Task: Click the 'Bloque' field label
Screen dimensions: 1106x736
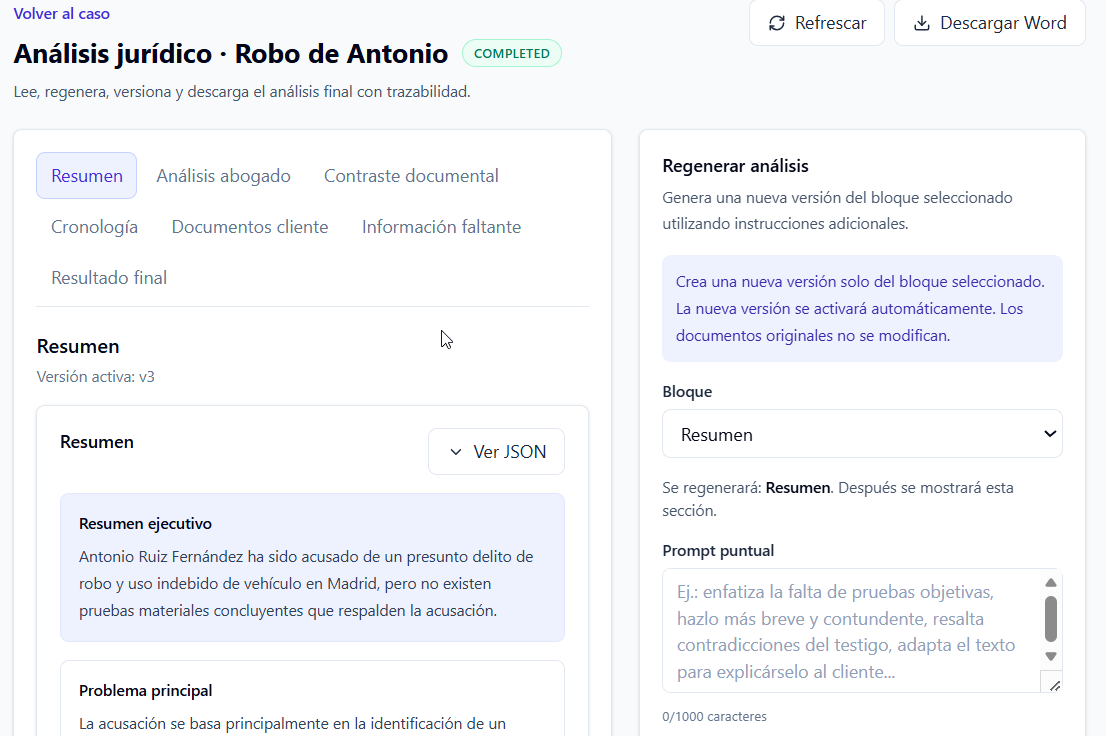Action: (687, 392)
